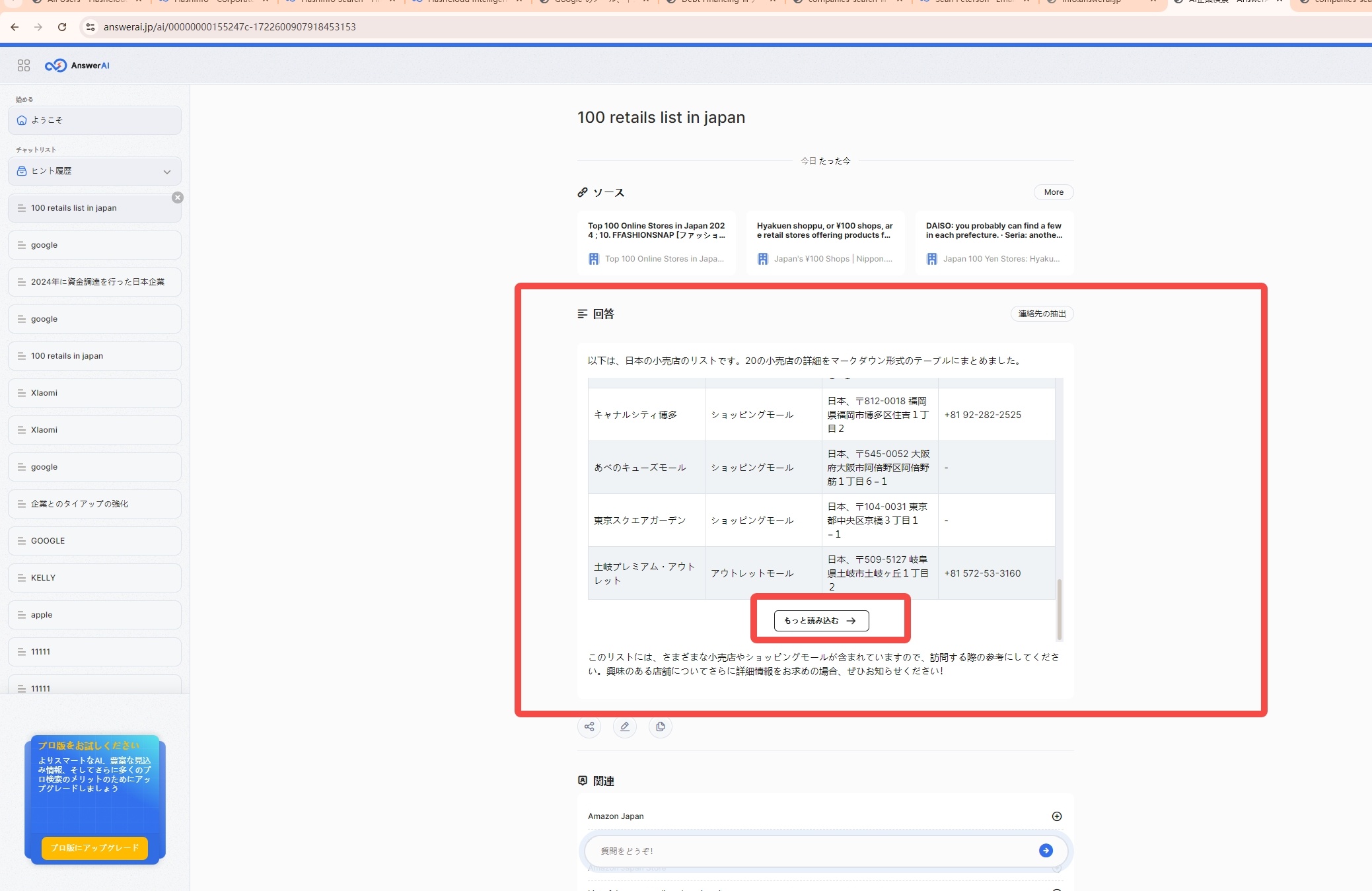Open the KELLY chat entry

click(95, 578)
